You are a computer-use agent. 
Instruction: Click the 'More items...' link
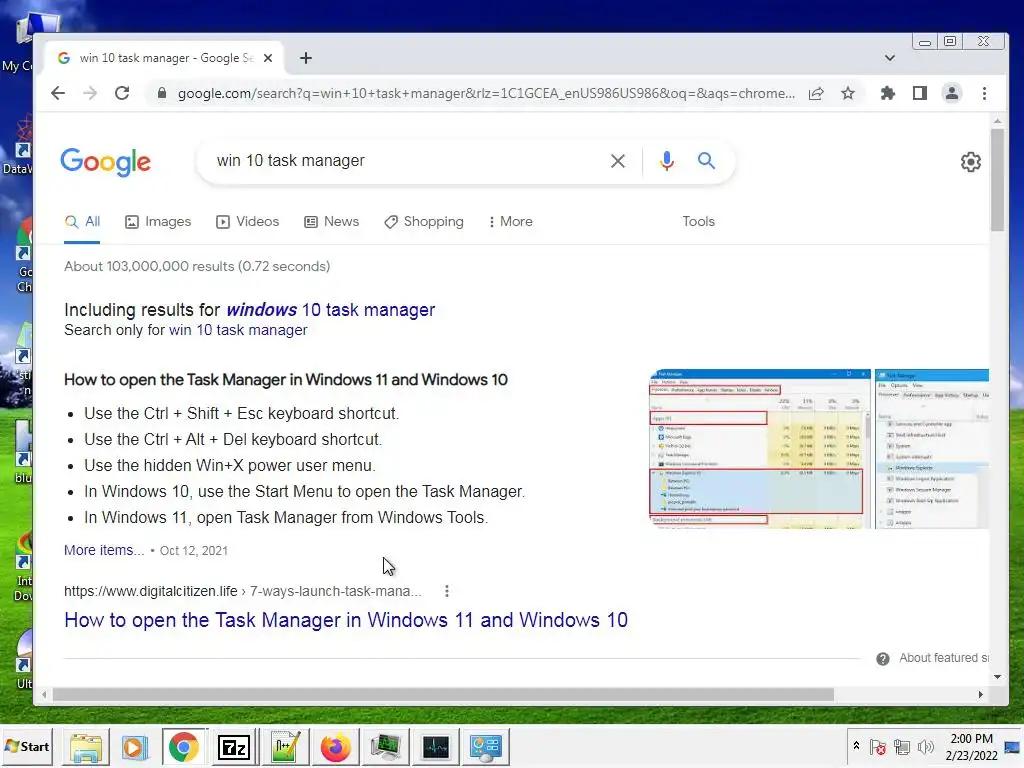(104, 550)
